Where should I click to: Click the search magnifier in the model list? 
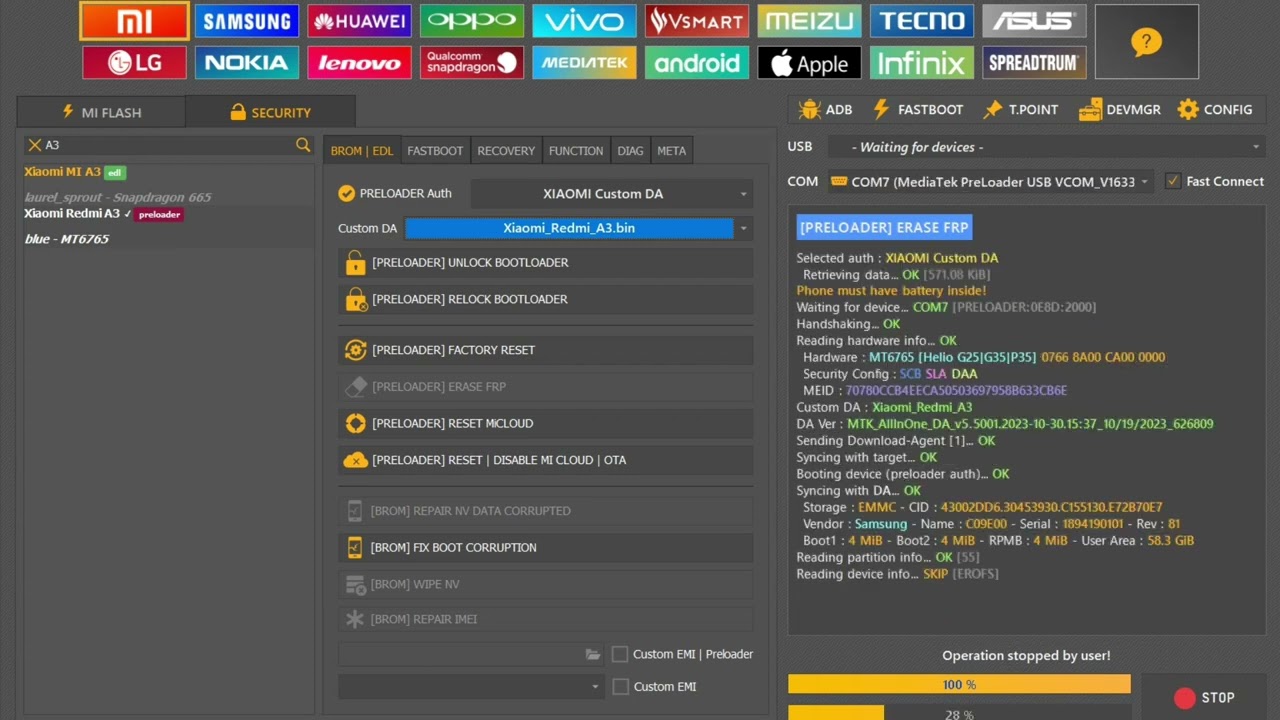click(x=303, y=145)
